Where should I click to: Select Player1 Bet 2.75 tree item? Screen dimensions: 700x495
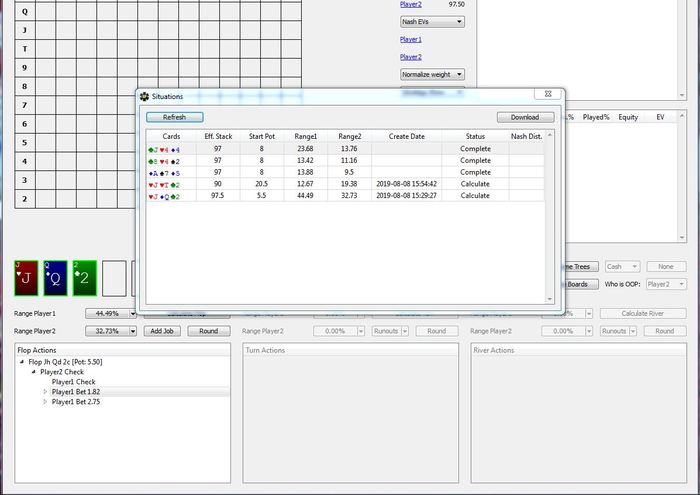pyautogui.click(x=76, y=402)
